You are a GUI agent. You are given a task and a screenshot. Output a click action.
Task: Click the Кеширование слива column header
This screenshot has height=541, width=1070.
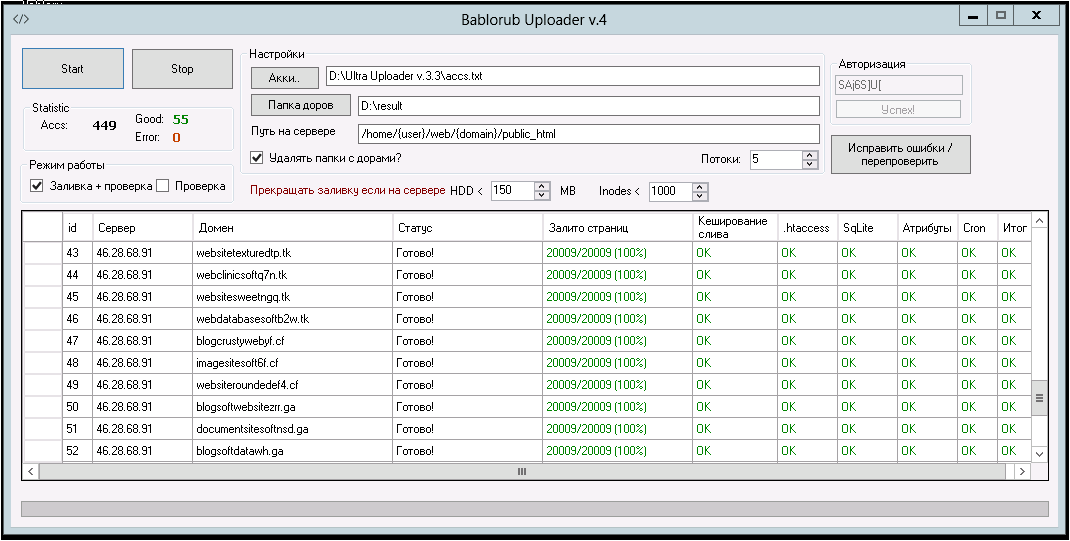(x=735, y=228)
